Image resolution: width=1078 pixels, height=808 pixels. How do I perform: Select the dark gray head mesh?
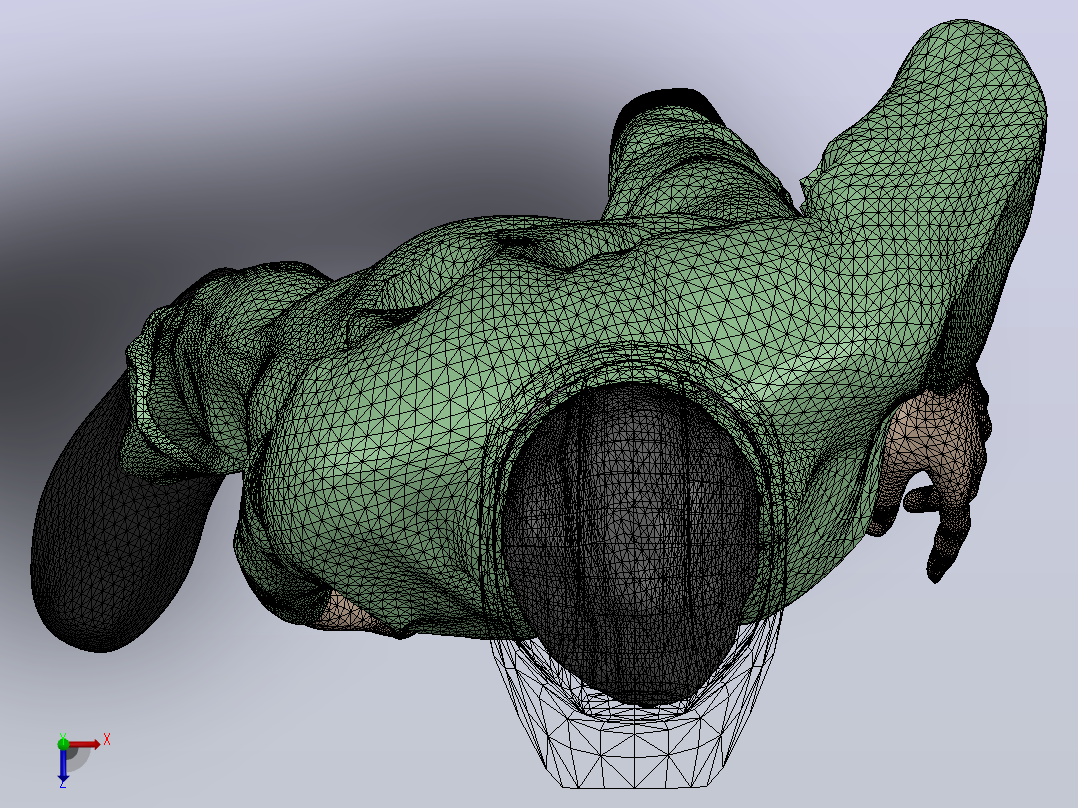point(631,543)
